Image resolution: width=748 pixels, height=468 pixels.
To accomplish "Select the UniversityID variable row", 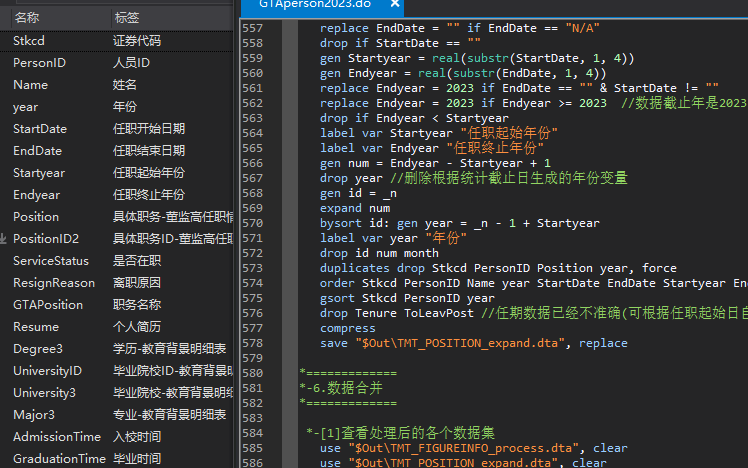I will 116,371.
